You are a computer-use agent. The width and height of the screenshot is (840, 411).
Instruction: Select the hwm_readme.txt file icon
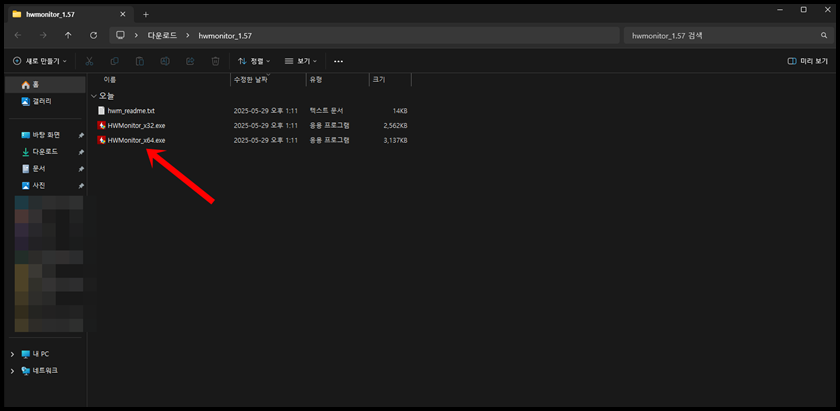click(x=101, y=110)
